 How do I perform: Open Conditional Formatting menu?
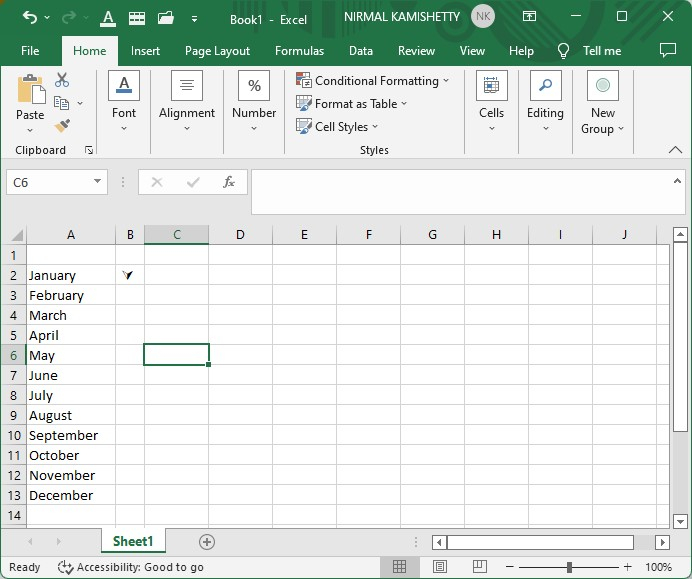pyautogui.click(x=373, y=81)
